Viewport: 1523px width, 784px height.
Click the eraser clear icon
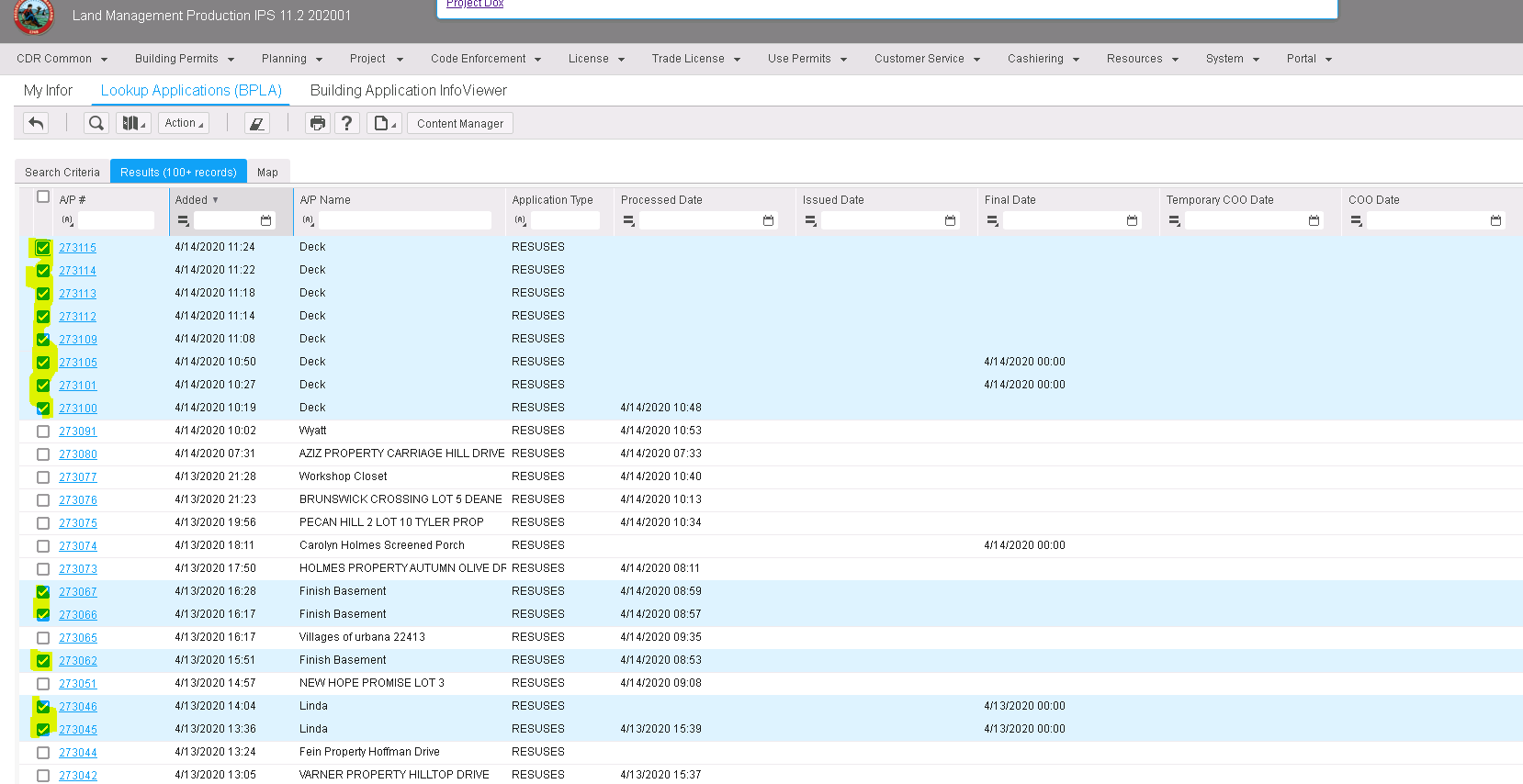pyautogui.click(x=257, y=123)
